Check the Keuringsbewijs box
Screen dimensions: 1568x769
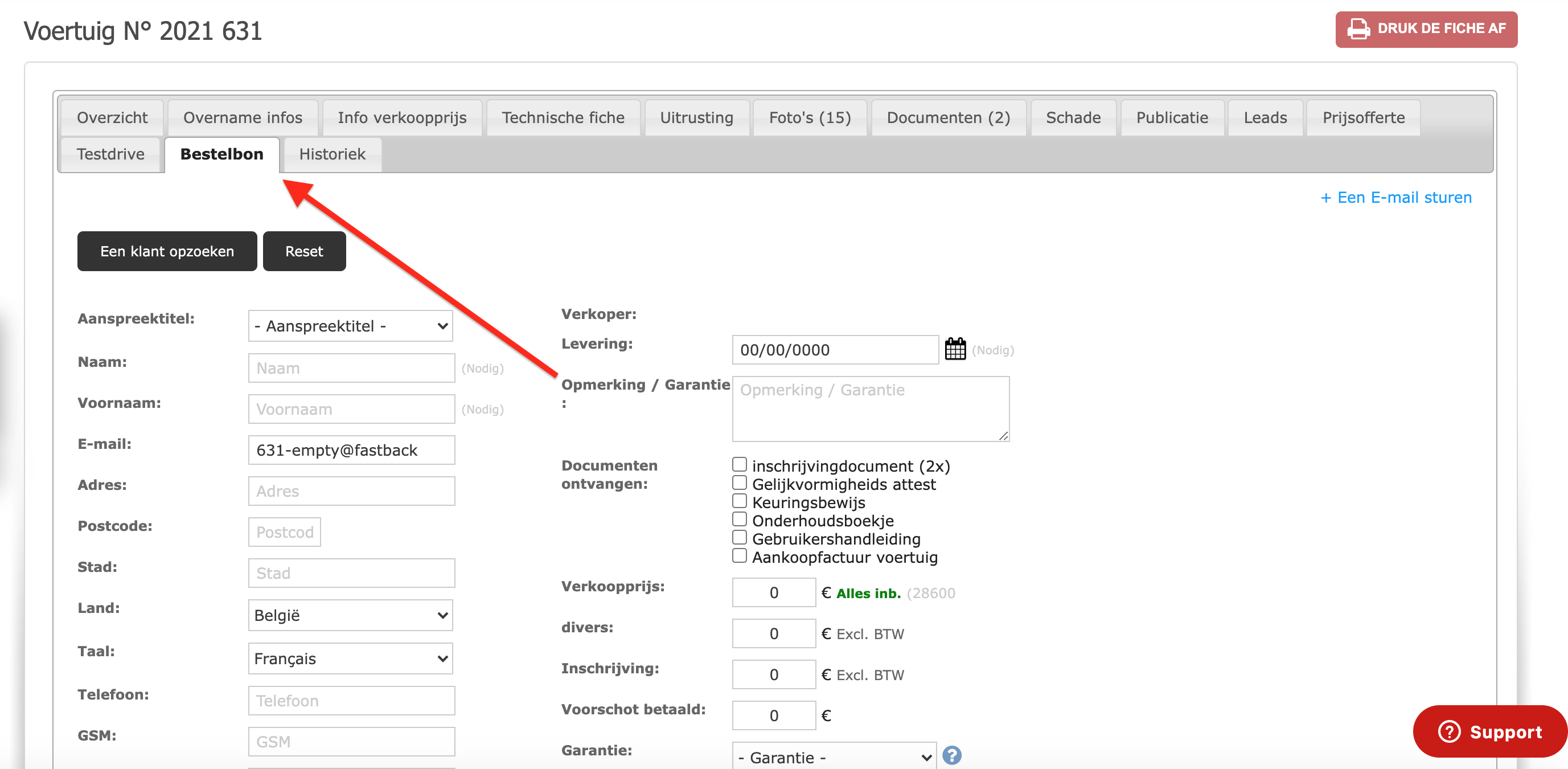point(739,501)
